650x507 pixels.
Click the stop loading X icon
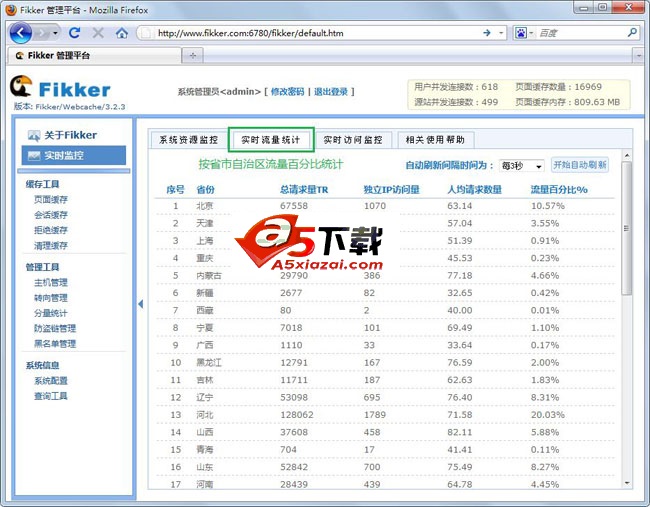pos(98,33)
